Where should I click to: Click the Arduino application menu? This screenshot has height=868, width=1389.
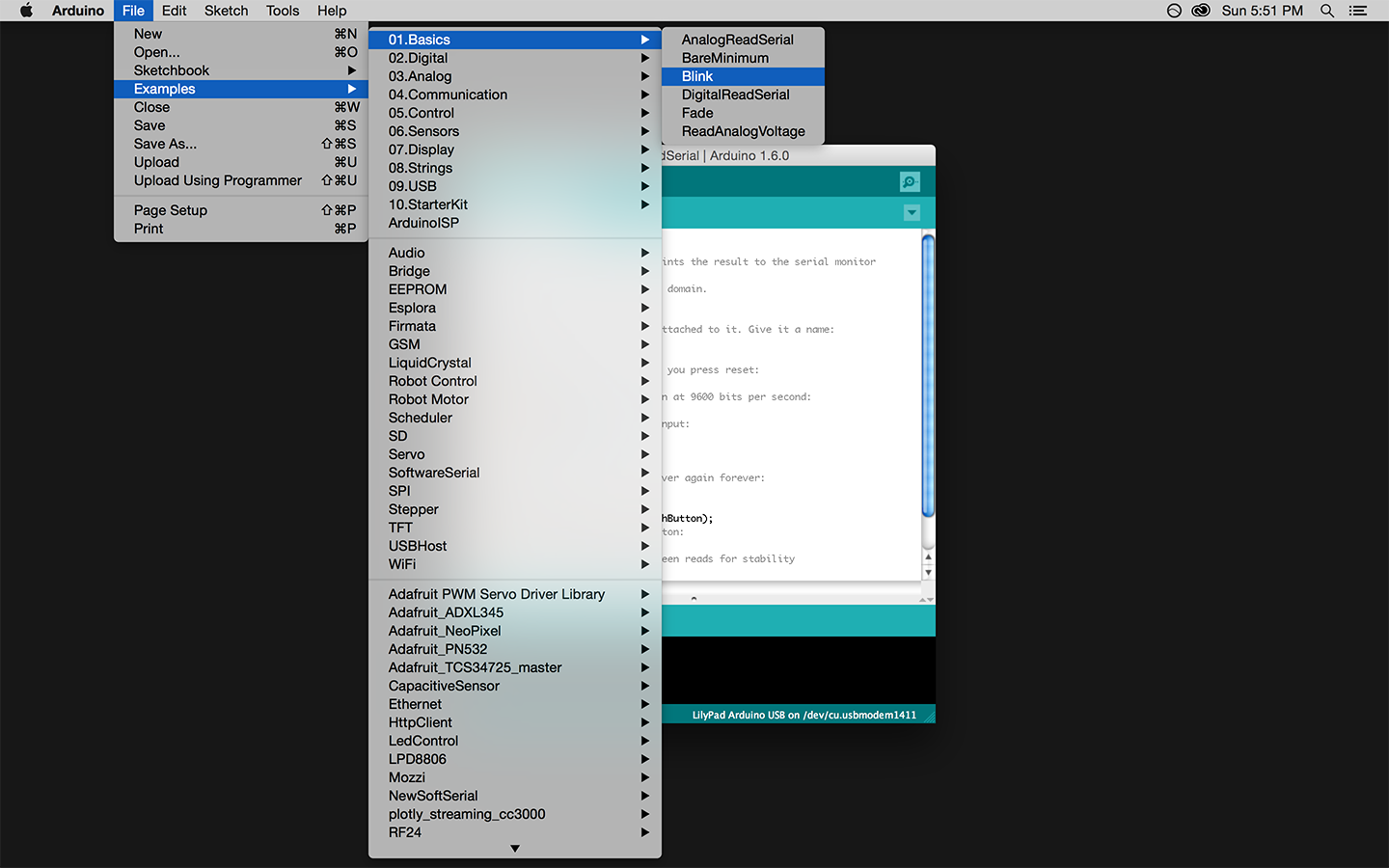[x=78, y=11]
